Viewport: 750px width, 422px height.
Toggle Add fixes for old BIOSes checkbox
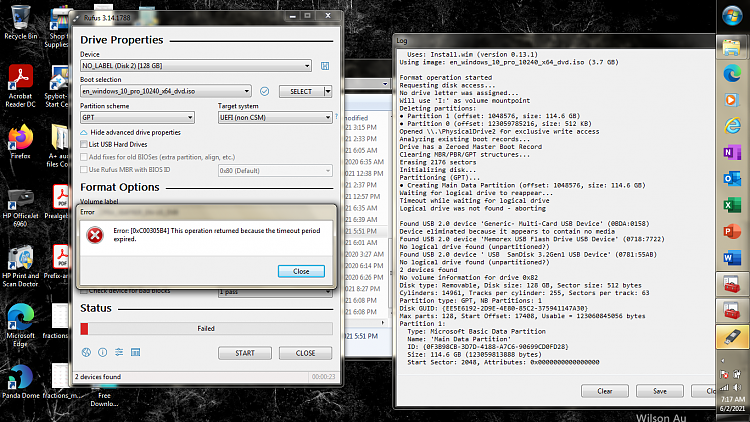coord(84,157)
